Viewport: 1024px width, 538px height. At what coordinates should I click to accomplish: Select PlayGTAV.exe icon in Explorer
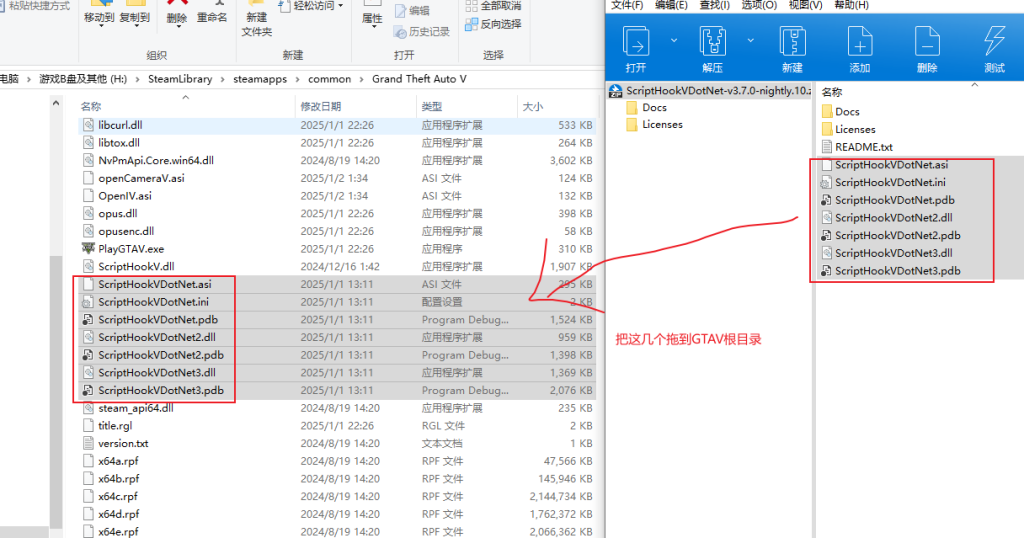[x=88, y=249]
